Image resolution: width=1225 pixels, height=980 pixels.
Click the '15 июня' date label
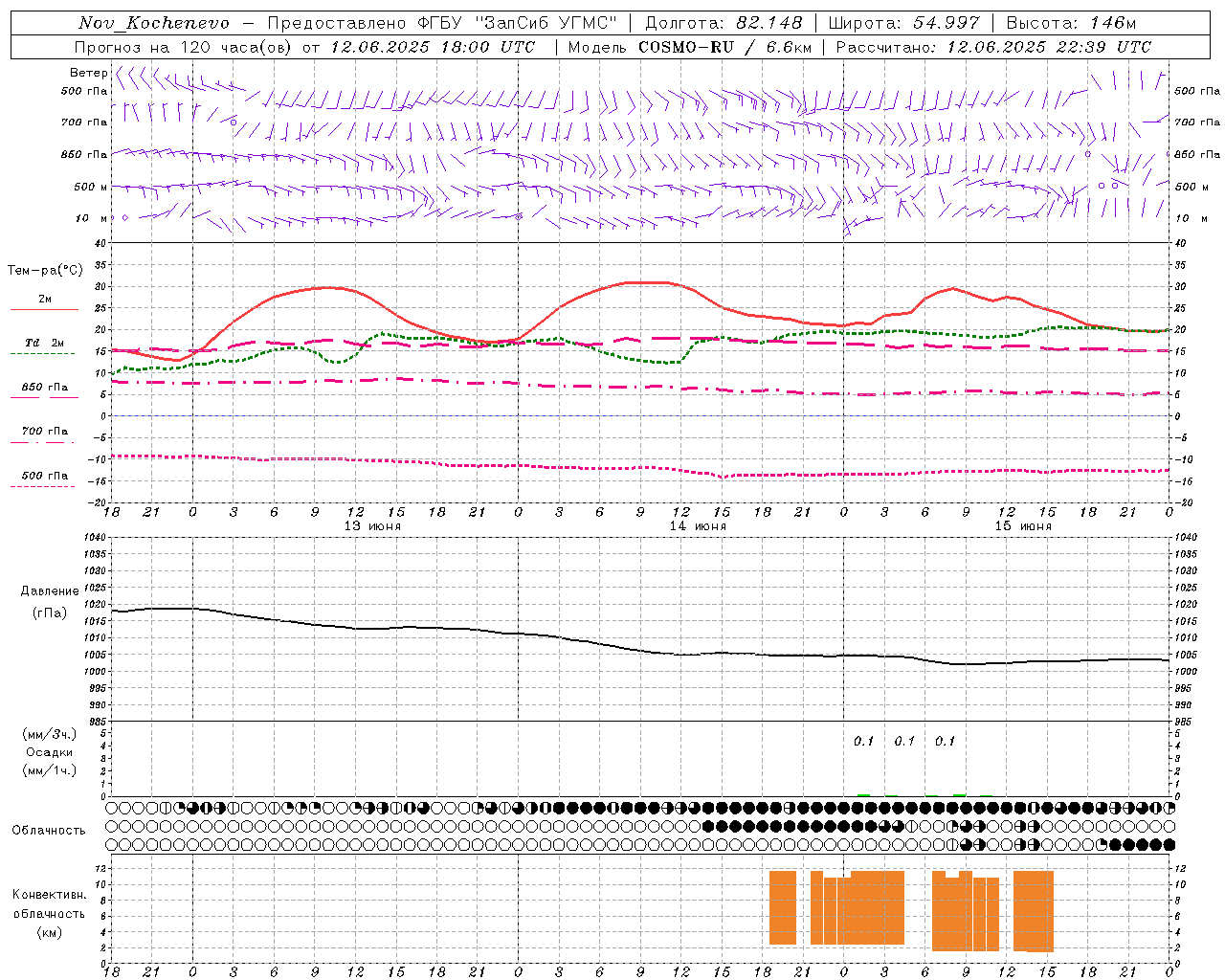pyautogui.click(x=1023, y=526)
